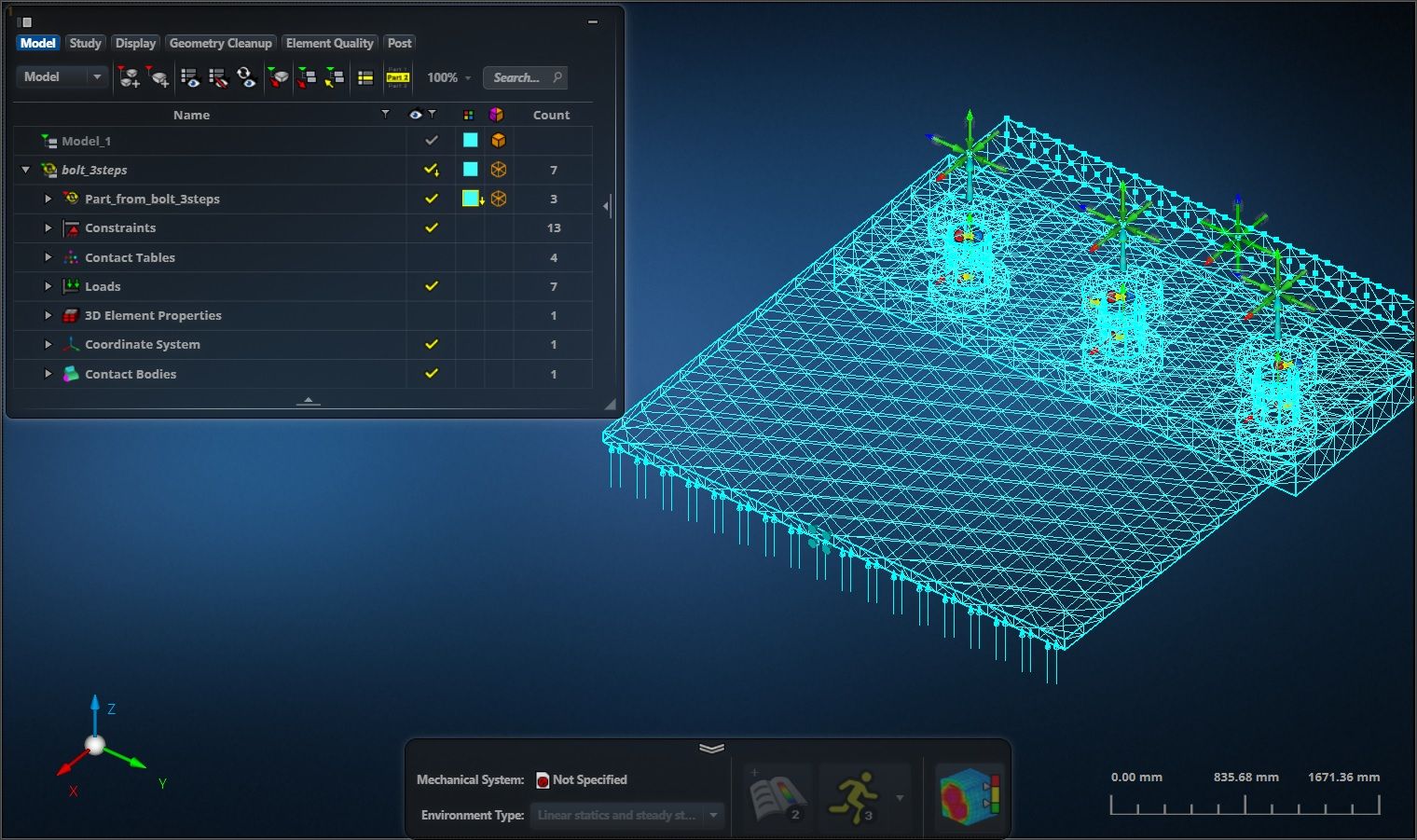The image size is (1417, 840).
Task: Click the yellow list rows icon
Action: coord(365,77)
